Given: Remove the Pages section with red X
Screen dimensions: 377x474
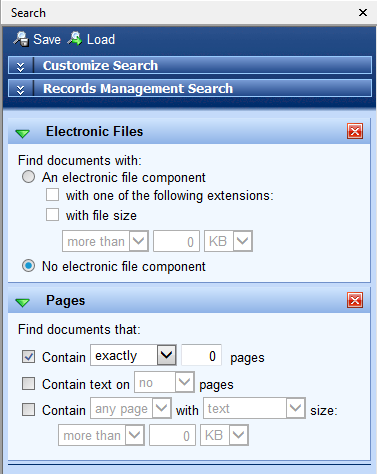Looking at the screenshot, I should pyautogui.click(x=355, y=300).
